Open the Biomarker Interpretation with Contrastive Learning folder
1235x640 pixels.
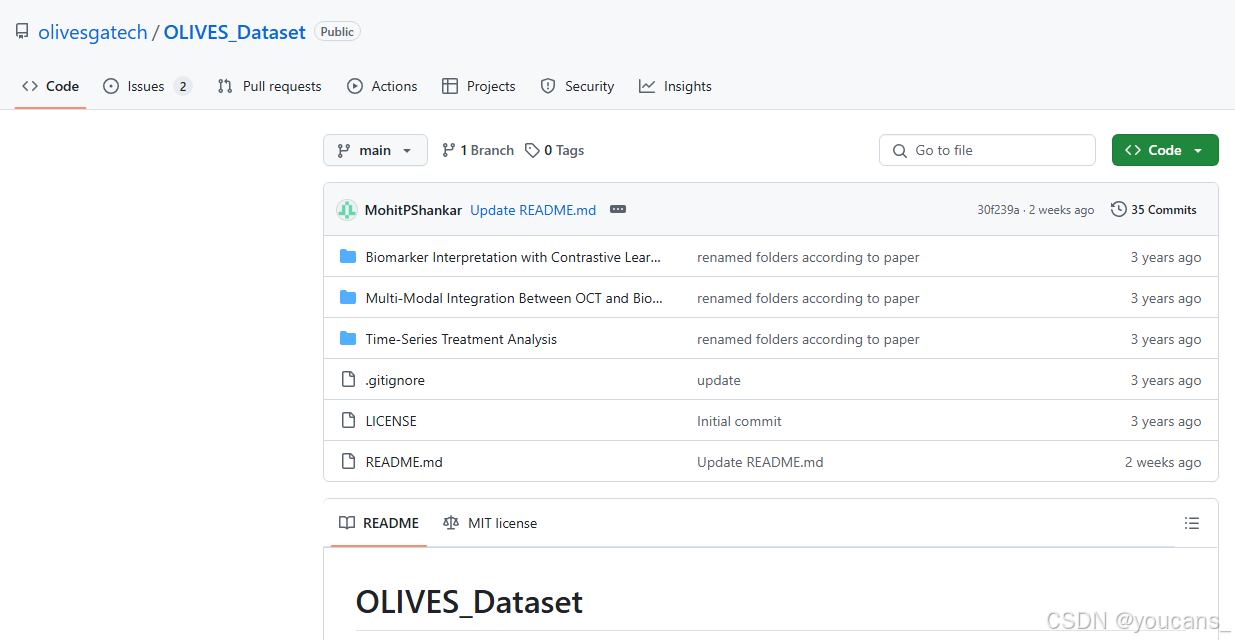click(x=513, y=257)
